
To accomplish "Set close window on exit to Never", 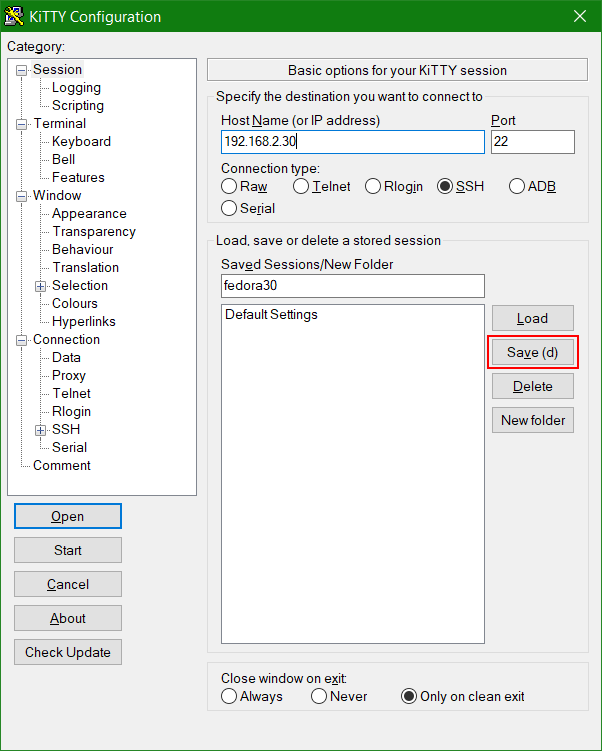I will pos(319,696).
